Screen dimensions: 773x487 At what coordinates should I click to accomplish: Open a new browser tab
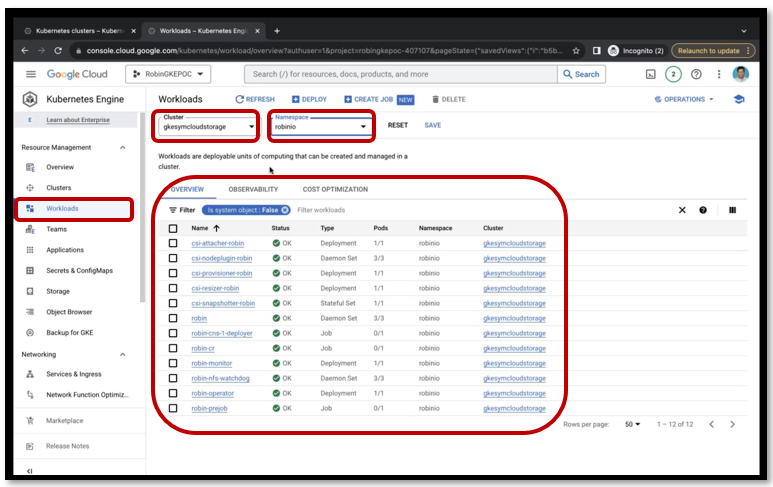tap(277, 31)
